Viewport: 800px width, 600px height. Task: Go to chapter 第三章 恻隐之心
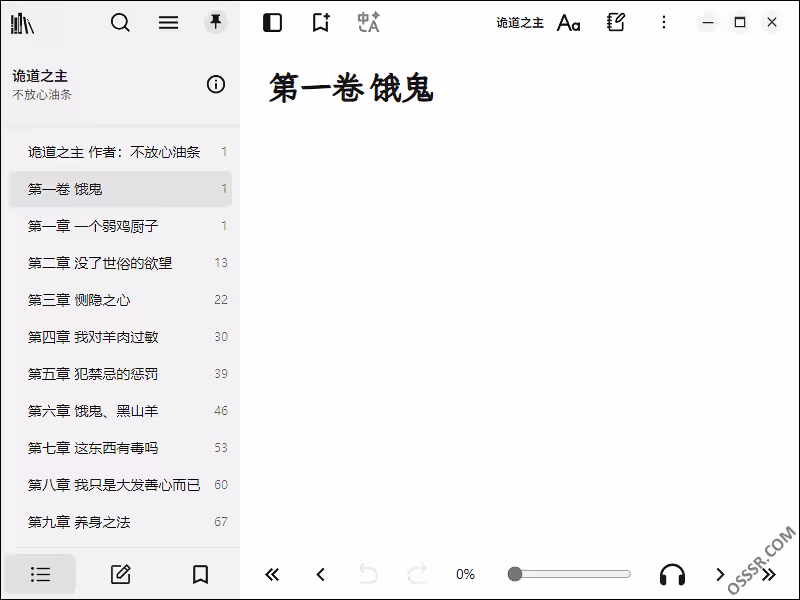click(120, 300)
